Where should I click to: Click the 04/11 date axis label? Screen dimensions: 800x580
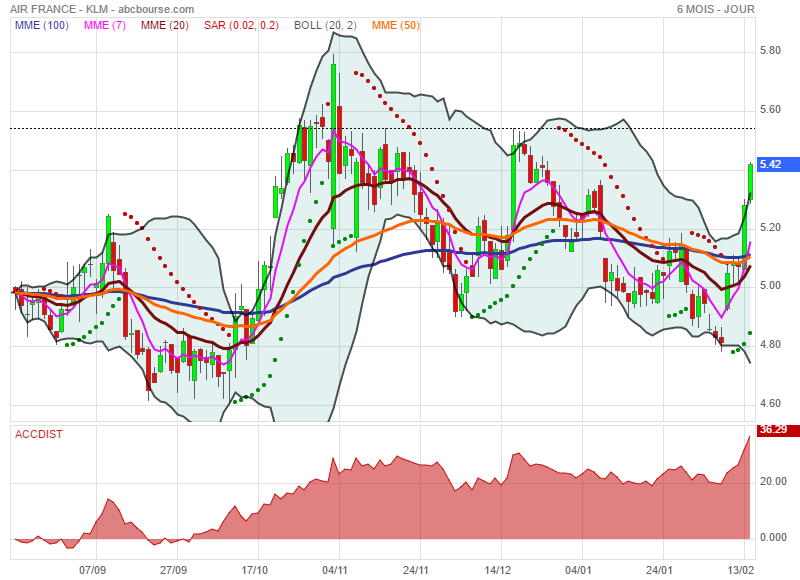(x=335, y=570)
